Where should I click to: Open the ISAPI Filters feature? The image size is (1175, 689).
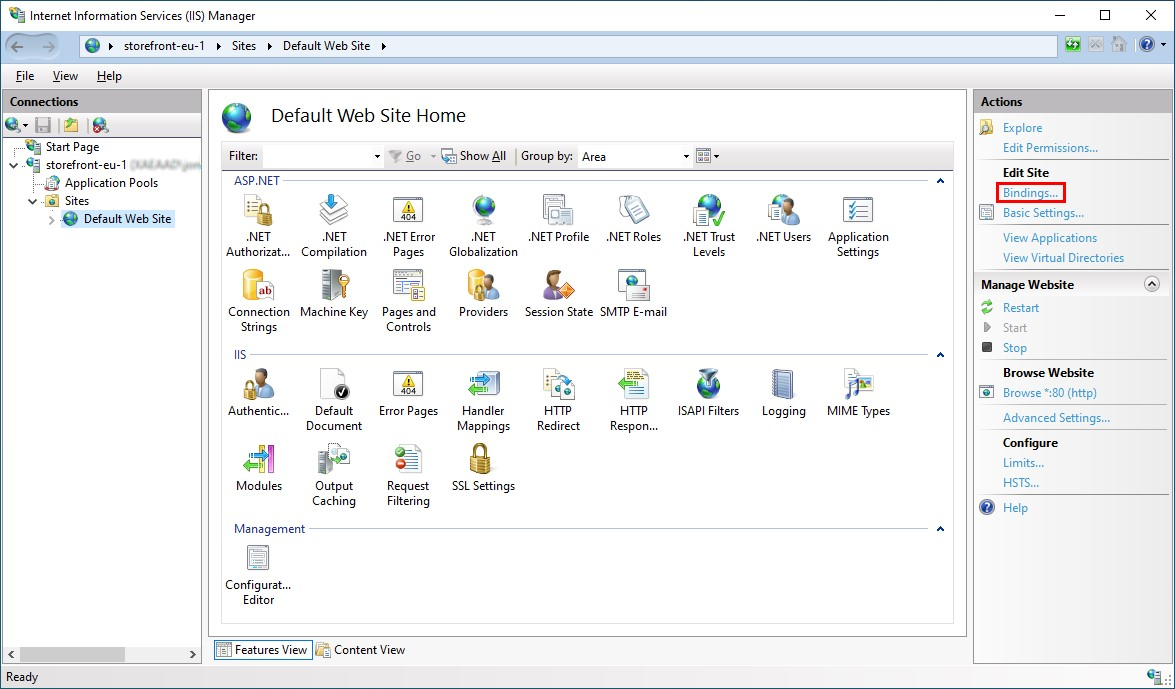coord(708,386)
